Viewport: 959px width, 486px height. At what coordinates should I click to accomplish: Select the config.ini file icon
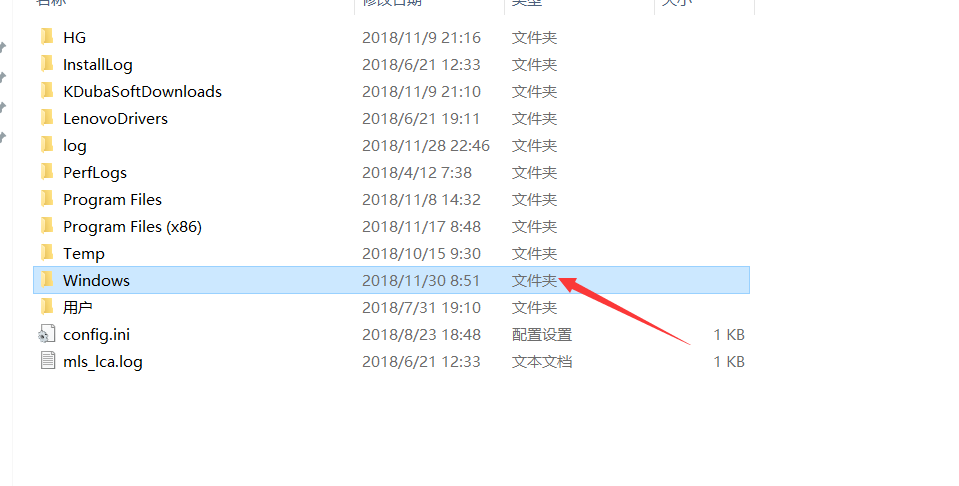[x=47, y=334]
